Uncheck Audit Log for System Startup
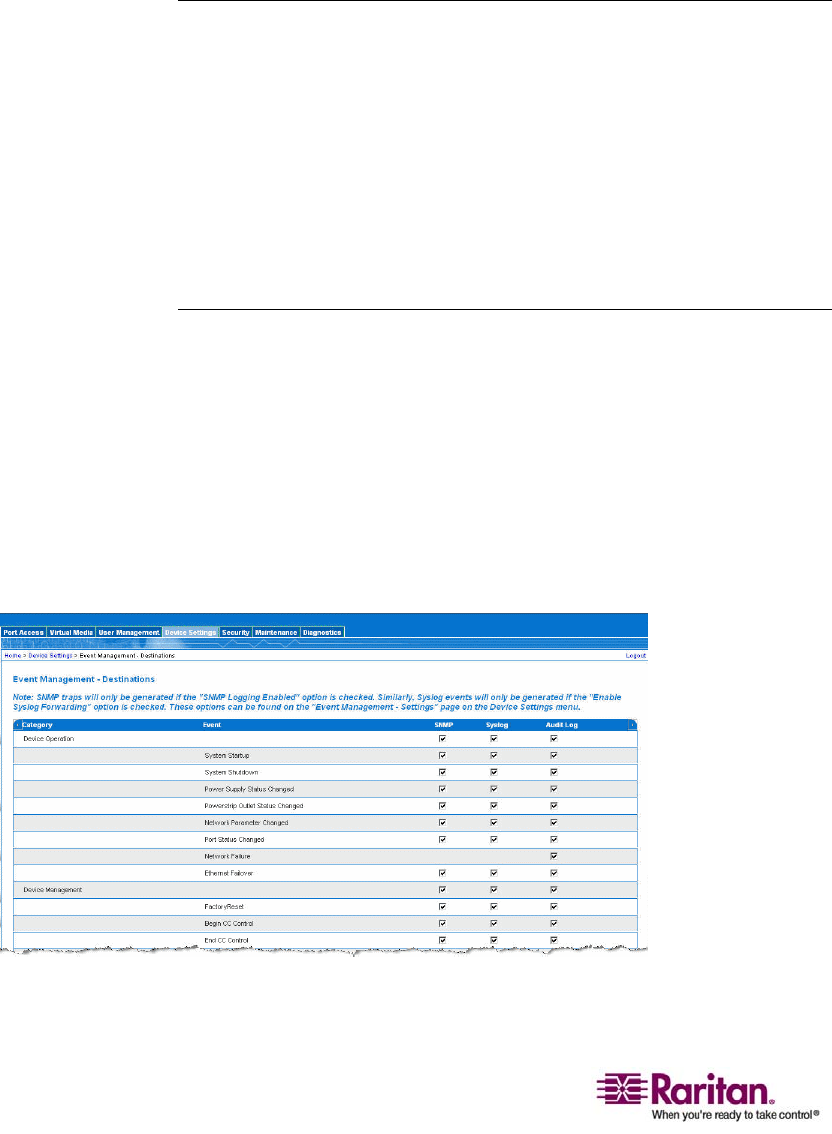832x1134 pixels. pyautogui.click(x=553, y=755)
